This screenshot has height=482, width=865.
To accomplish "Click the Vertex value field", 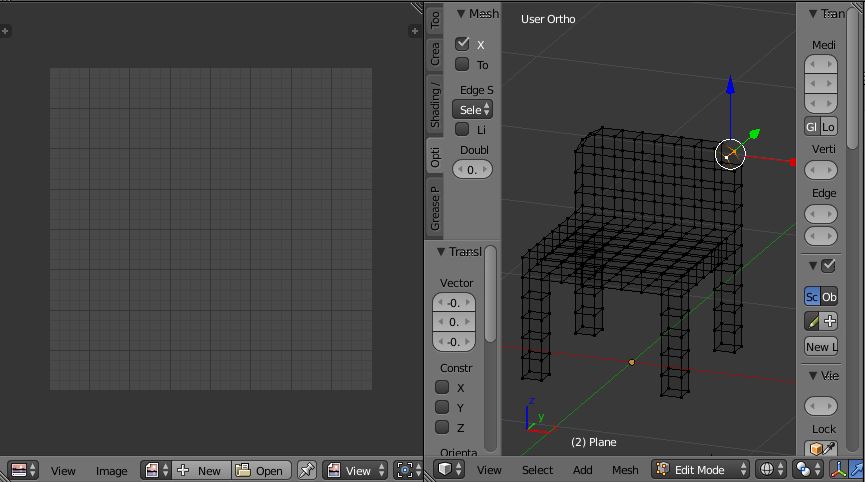I will (x=821, y=170).
